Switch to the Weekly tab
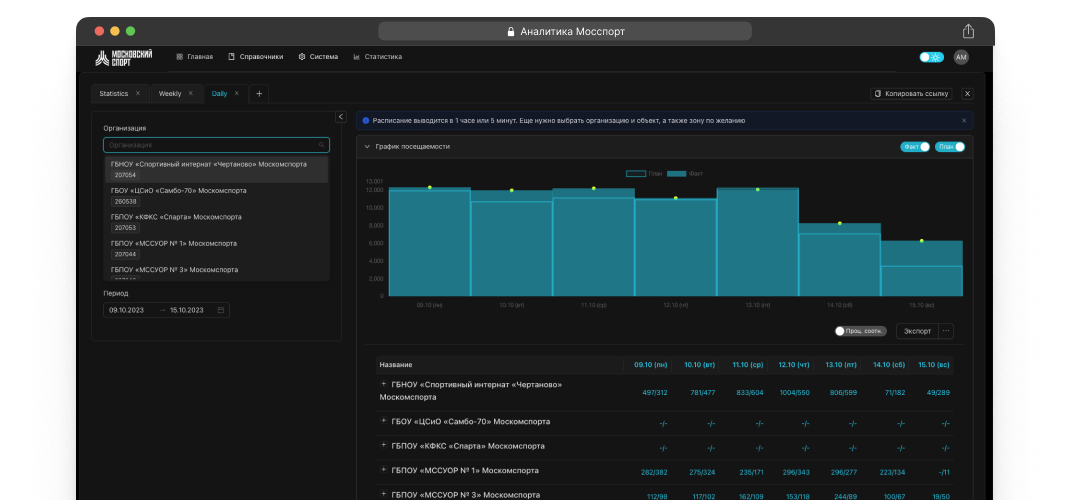The height and width of the screenshot is (500, 1070). (x=170, y=93)
